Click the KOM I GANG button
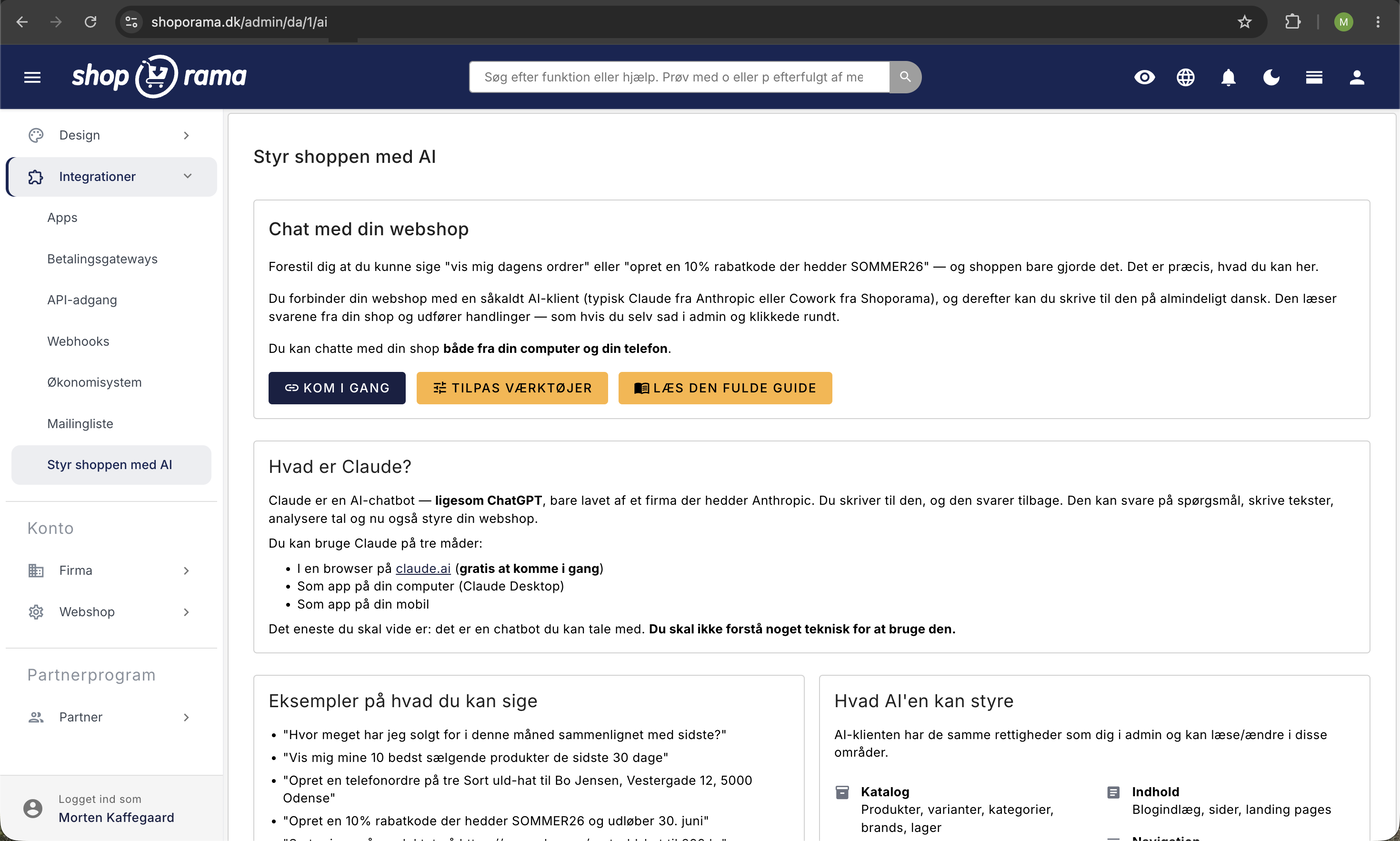Image resolution: width=1400 pixels, height=841 pixels. 337,388
